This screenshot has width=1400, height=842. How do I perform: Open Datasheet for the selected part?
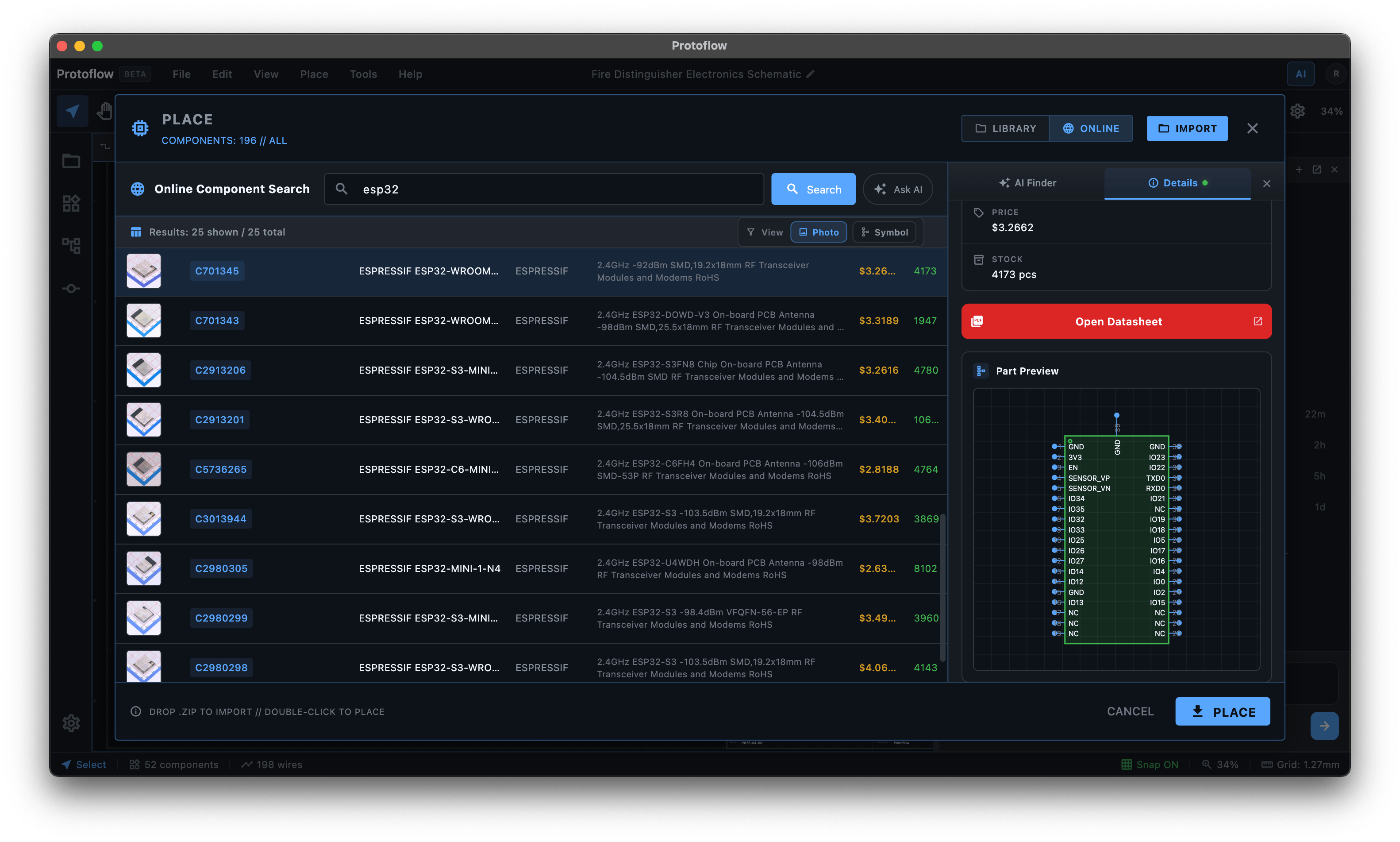tap(1116, 321)
